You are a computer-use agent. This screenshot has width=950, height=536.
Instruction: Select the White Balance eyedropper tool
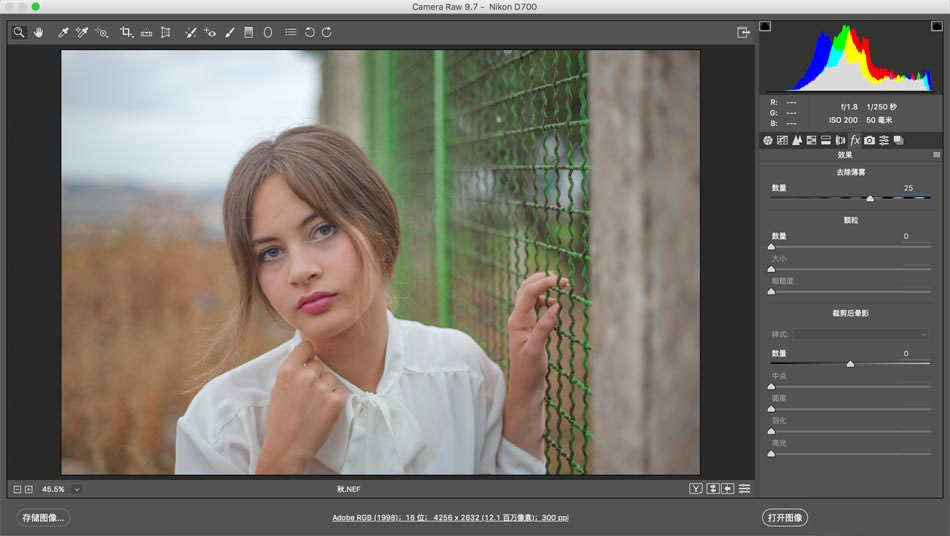64,32
